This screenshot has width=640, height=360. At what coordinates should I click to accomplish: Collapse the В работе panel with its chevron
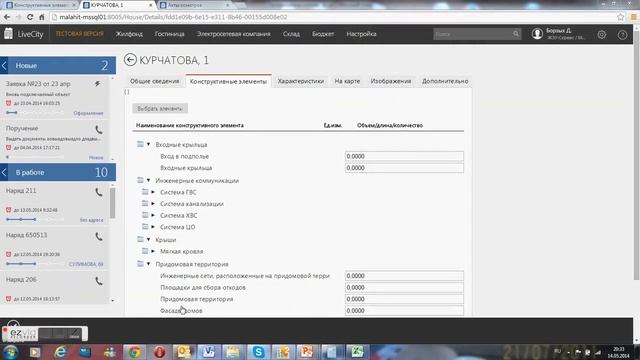click(4, 172)
